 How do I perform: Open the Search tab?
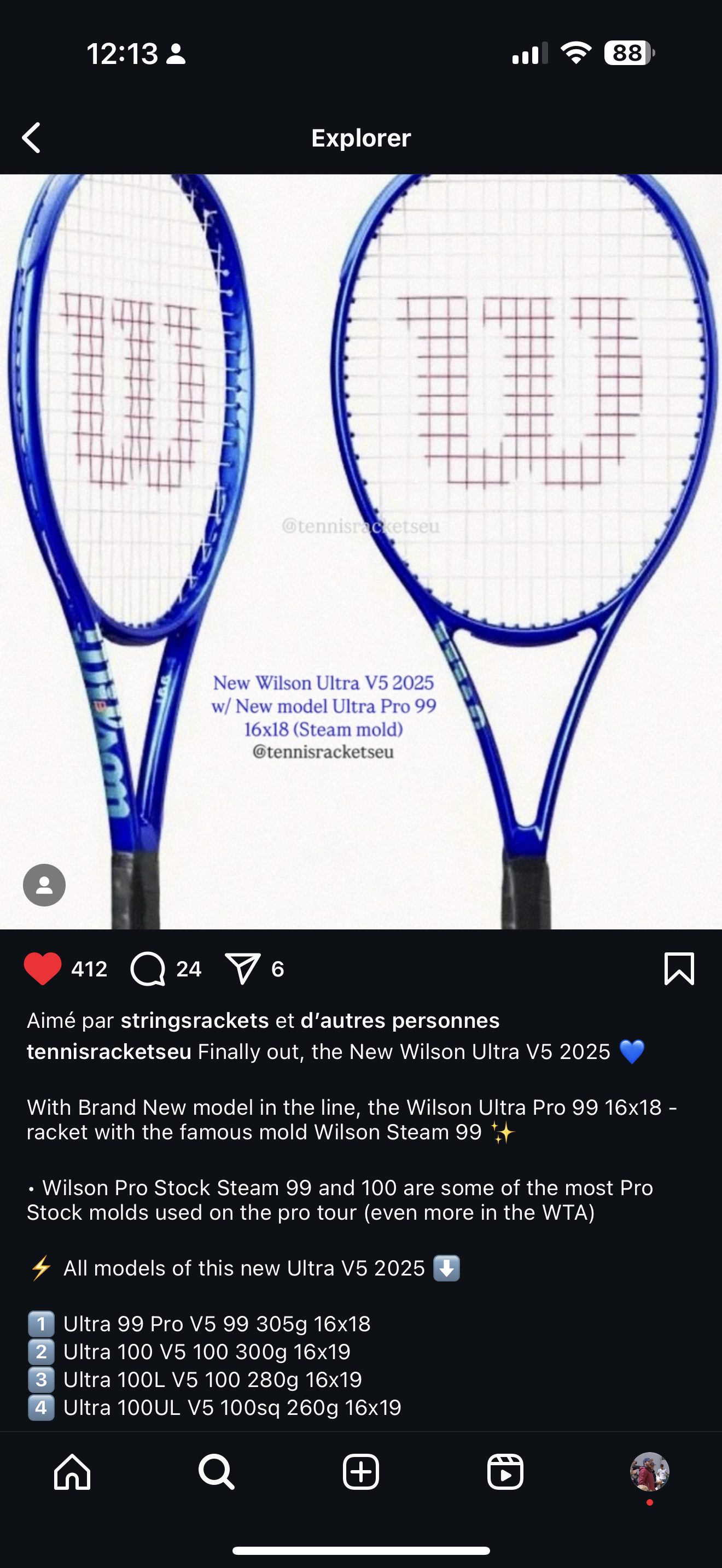(x=217, y=1472)
